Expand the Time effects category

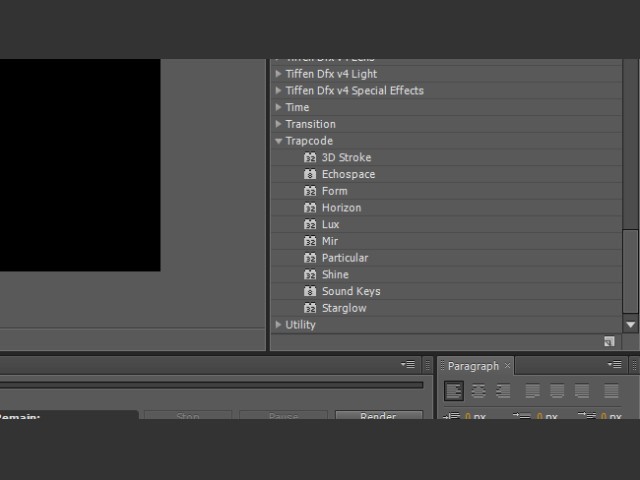(278, 107)
